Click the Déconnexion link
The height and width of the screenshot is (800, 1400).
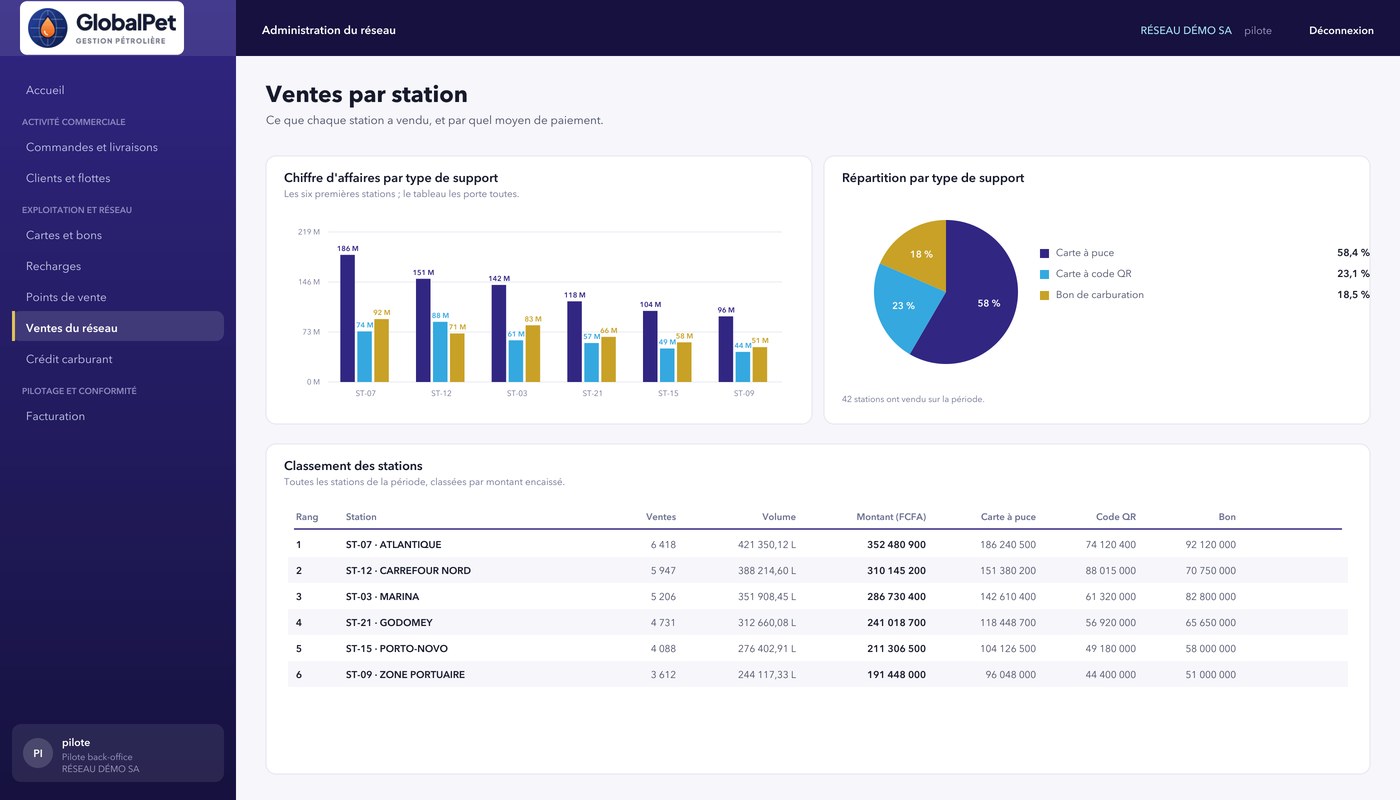point(1341,30)
